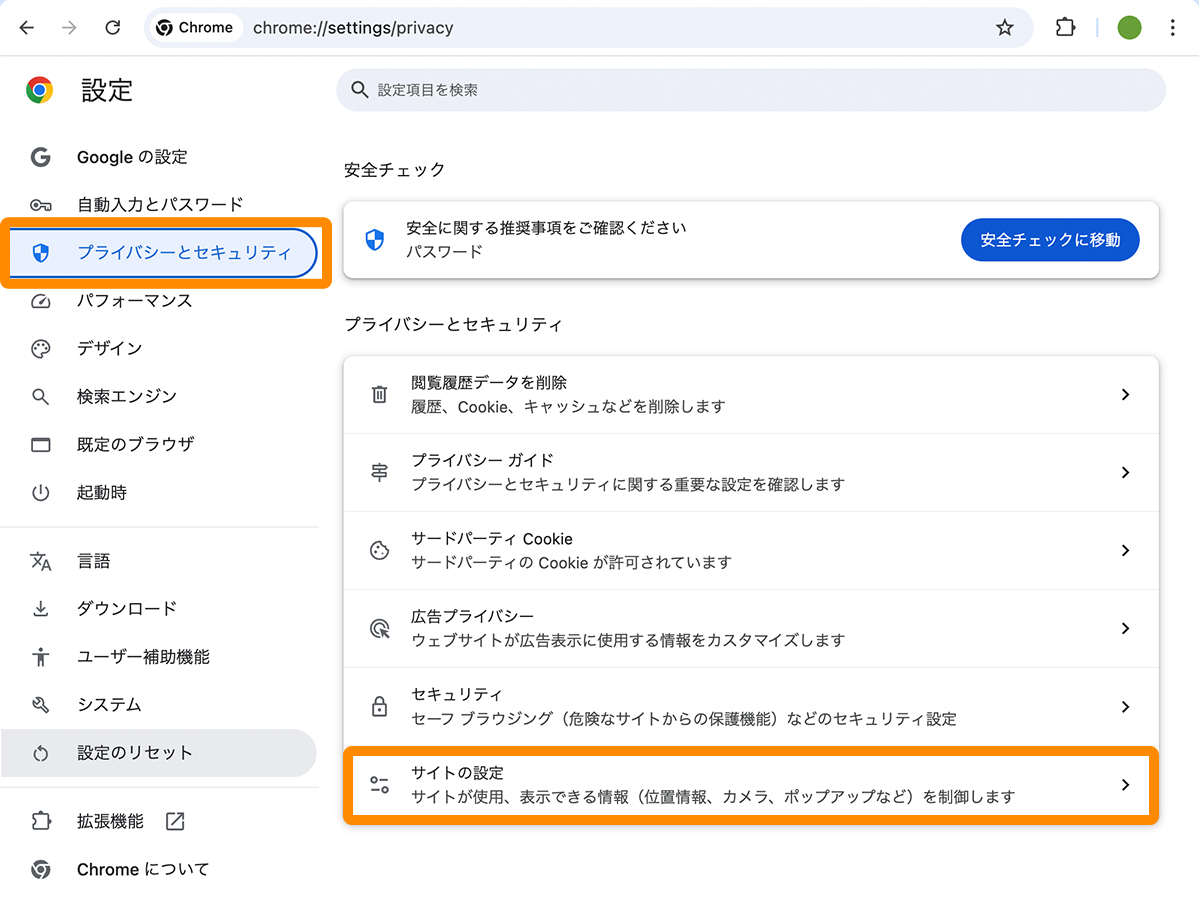Click the sliders icon beside サイトの設定
Viewport: 1200px width, 900px height.
pos(378,785)
